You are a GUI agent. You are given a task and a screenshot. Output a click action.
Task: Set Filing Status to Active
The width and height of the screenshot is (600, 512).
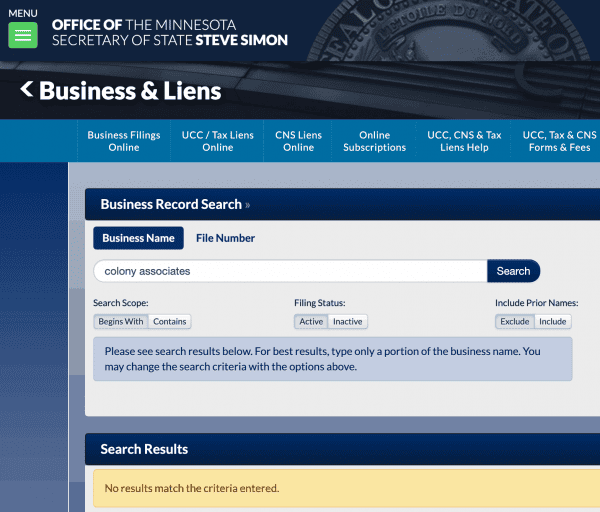(x=311, y=321)
